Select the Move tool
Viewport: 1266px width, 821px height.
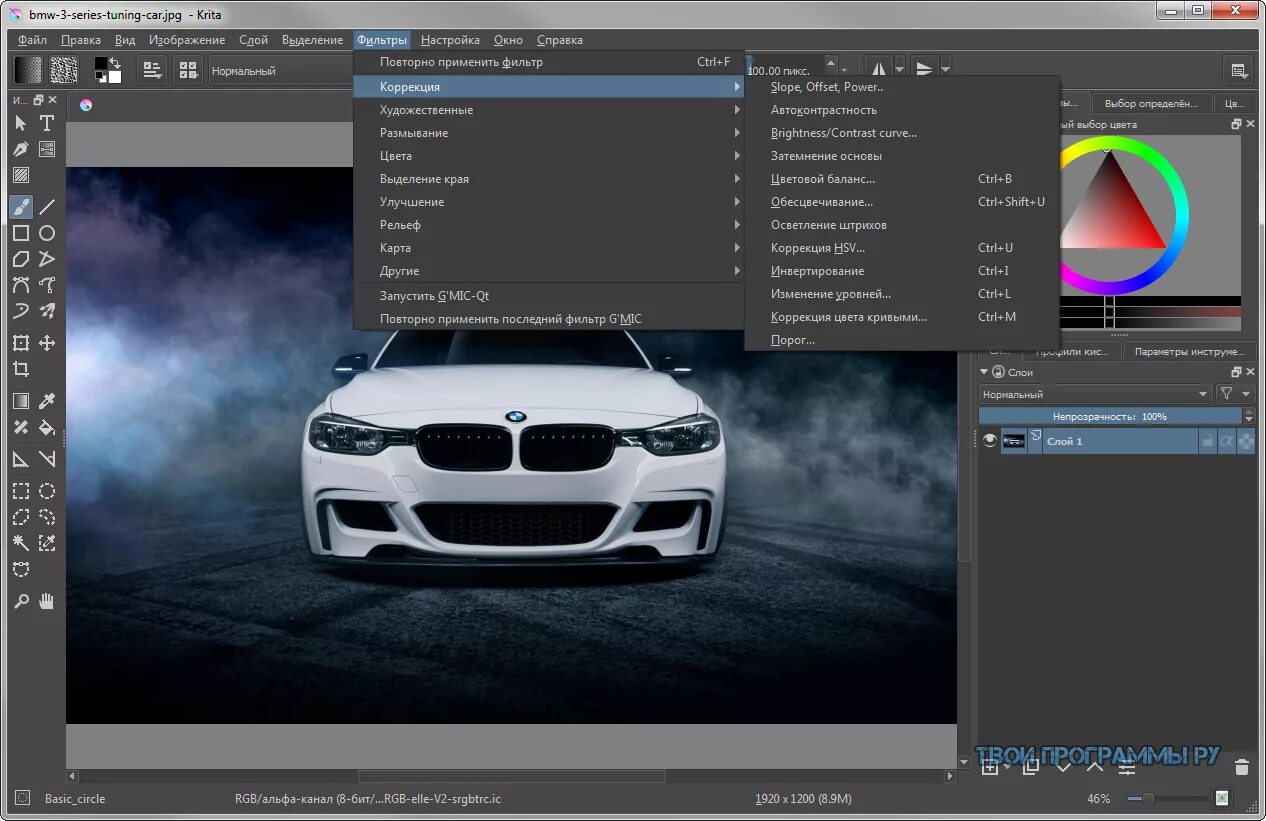click(46, 343)
